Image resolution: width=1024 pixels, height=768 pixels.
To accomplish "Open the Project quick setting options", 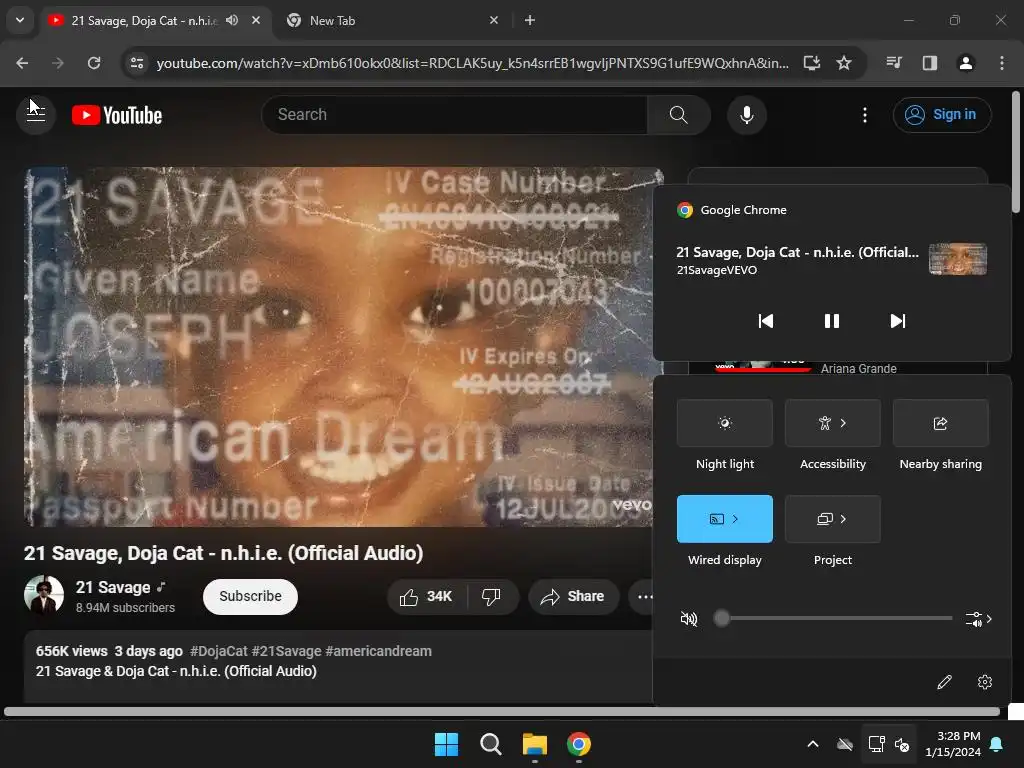I will [833, 519].
